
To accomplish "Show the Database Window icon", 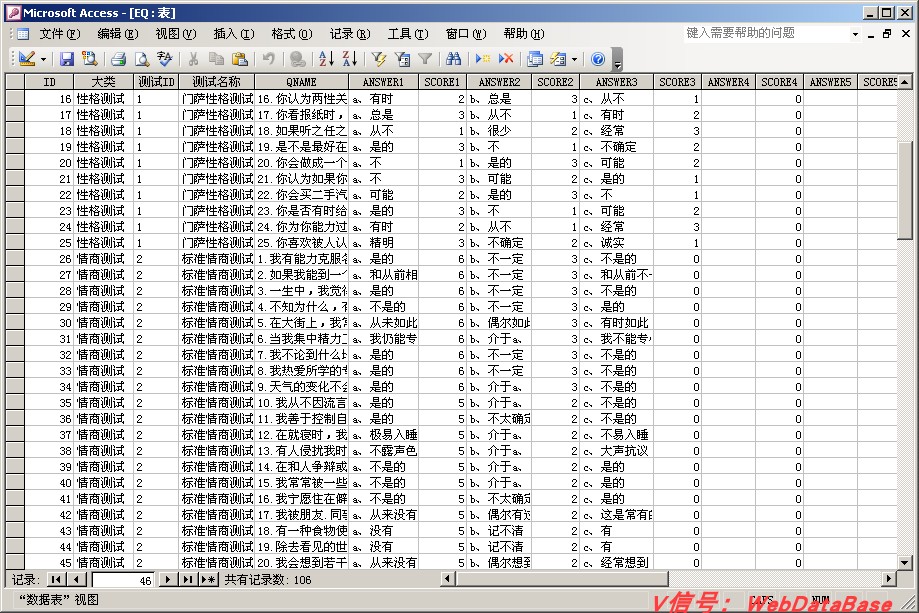I will [x=535, y=59].
